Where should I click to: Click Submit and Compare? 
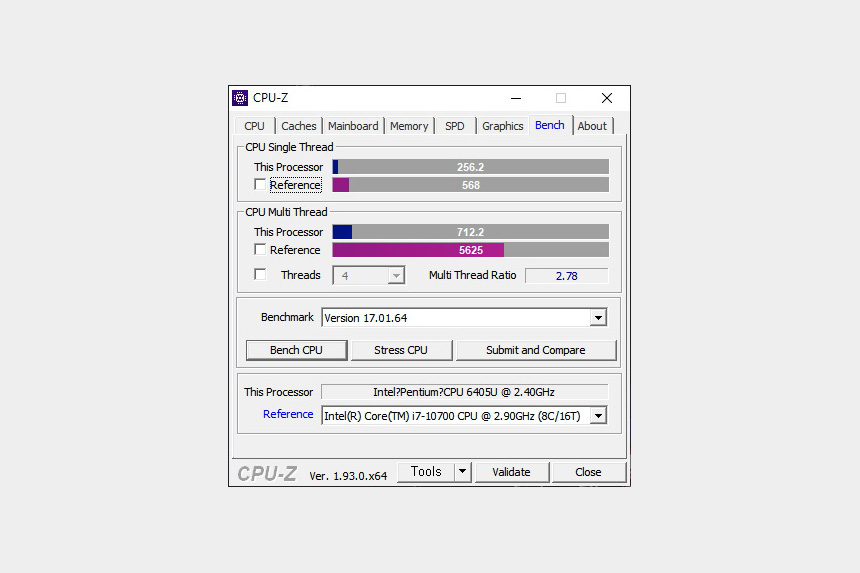pyautogui.click(x=536, y=350)
